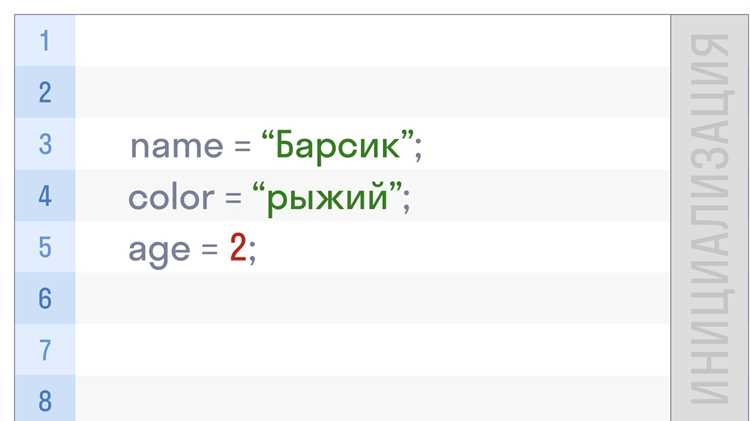
Task: Click the vertical ИНИЦИАЛИЗАЦИЯ side tab
Action: coord(709,218)
